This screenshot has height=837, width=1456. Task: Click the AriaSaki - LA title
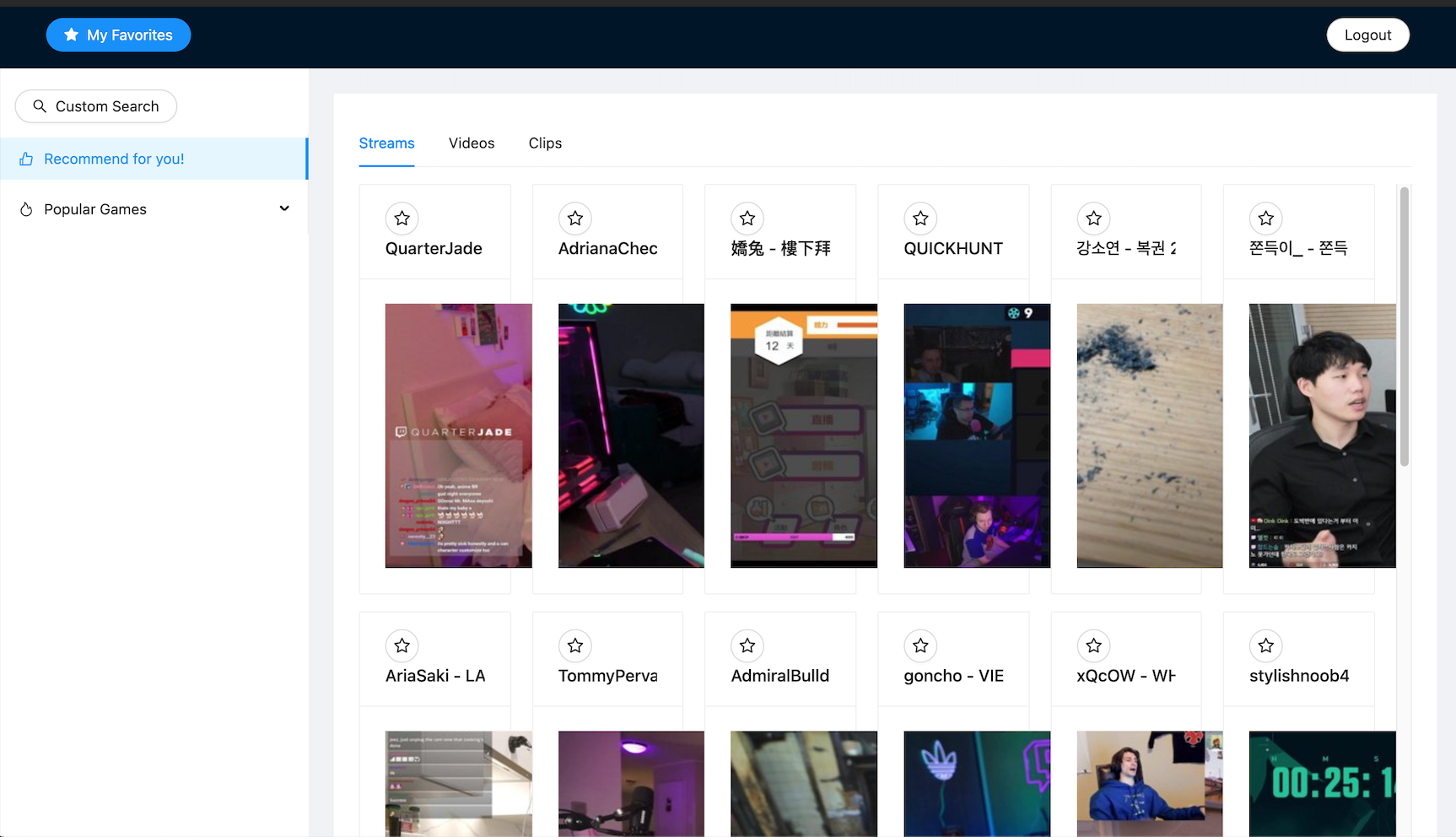pyautogui.click(x=435, y=676)
